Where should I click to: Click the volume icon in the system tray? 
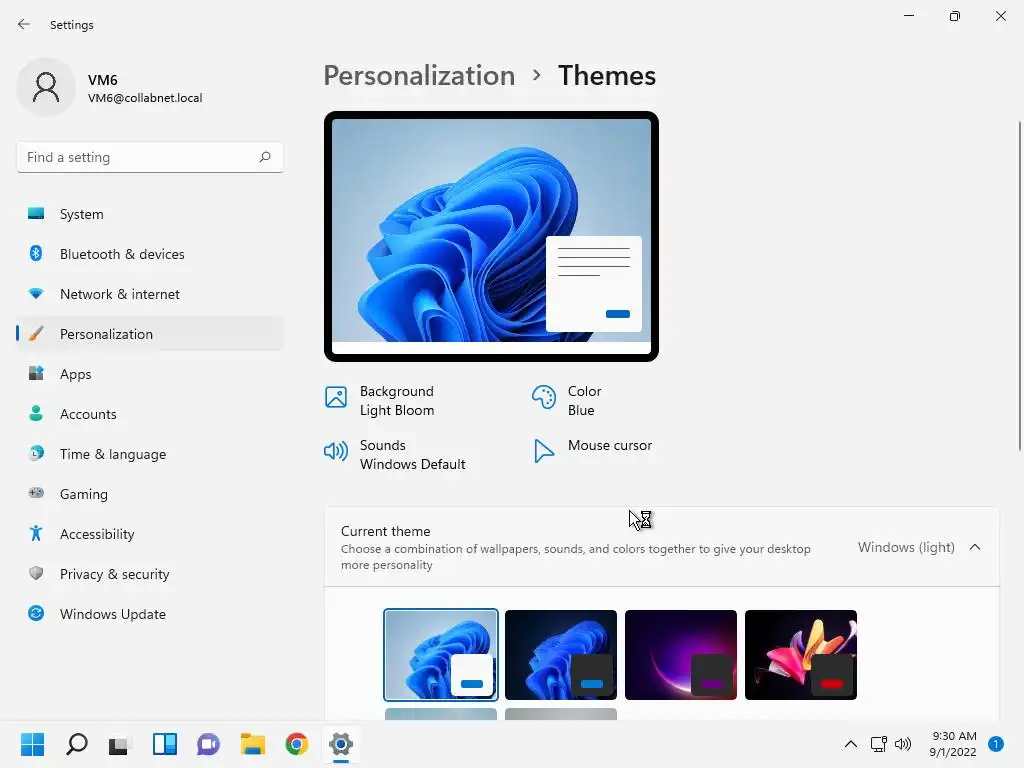click(903, 744)
